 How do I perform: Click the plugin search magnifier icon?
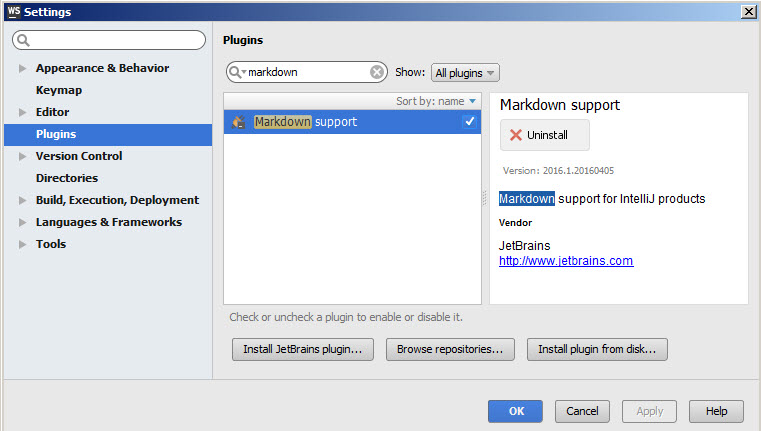click(x=236, y=72)
